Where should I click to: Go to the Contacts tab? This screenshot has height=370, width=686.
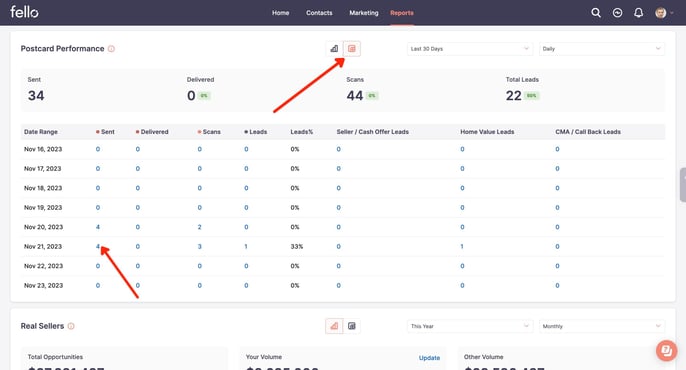319,13
